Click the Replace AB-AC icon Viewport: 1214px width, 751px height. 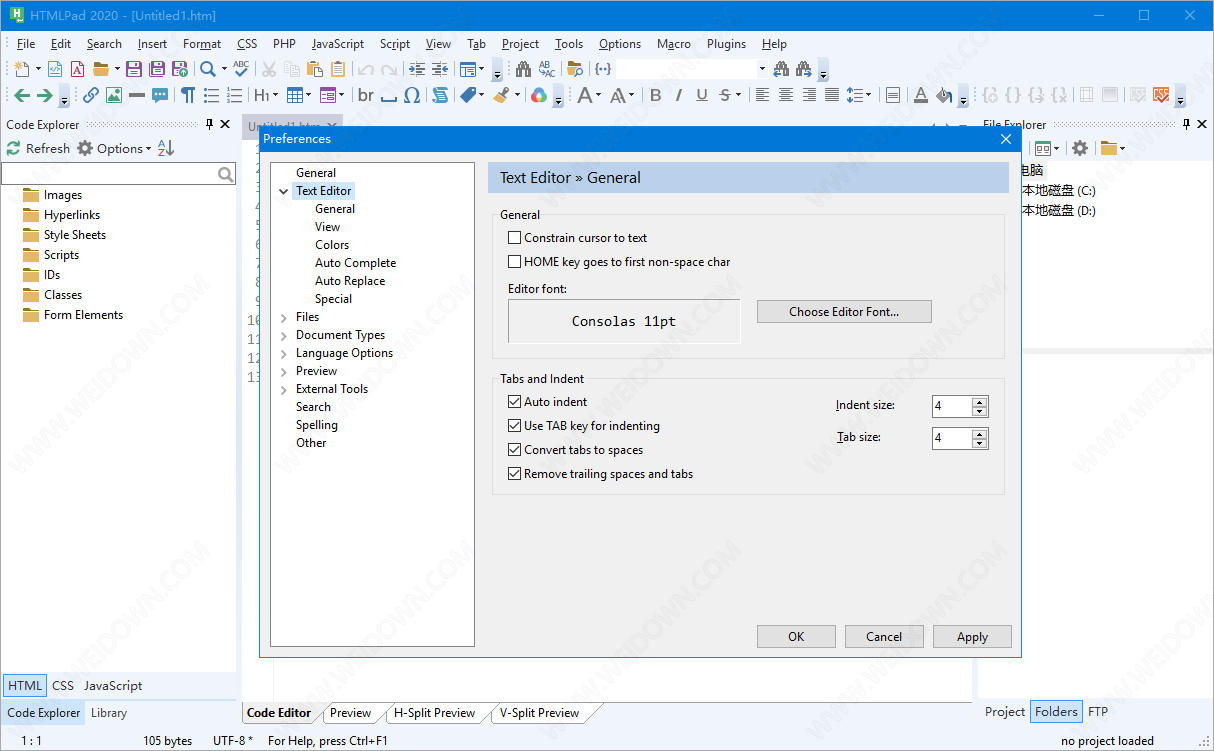pyautogui.click(x=547, y=69)
